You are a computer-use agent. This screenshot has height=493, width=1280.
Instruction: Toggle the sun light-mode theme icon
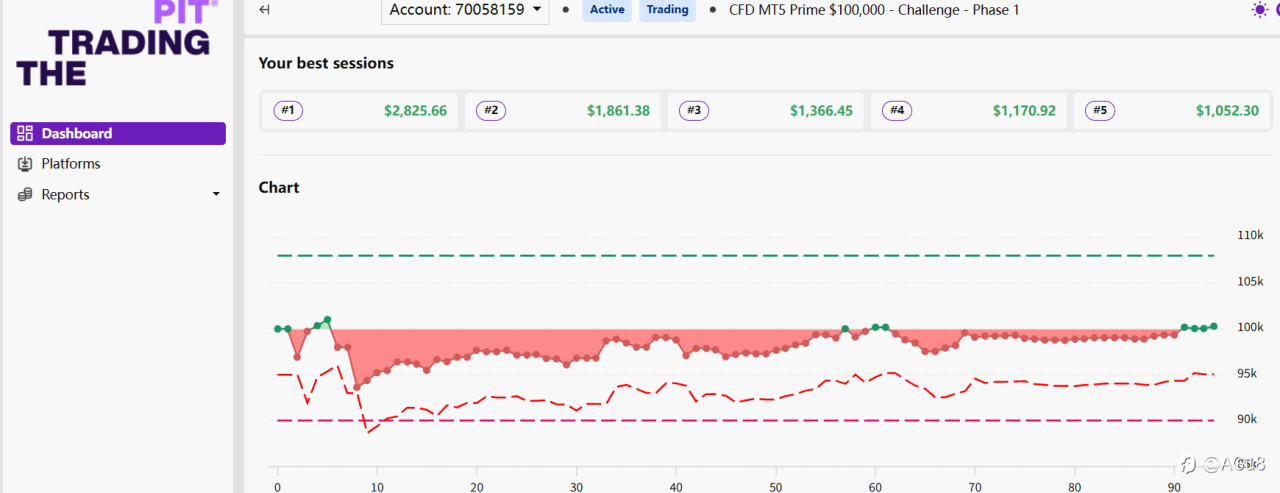[x=1259, y=10]
